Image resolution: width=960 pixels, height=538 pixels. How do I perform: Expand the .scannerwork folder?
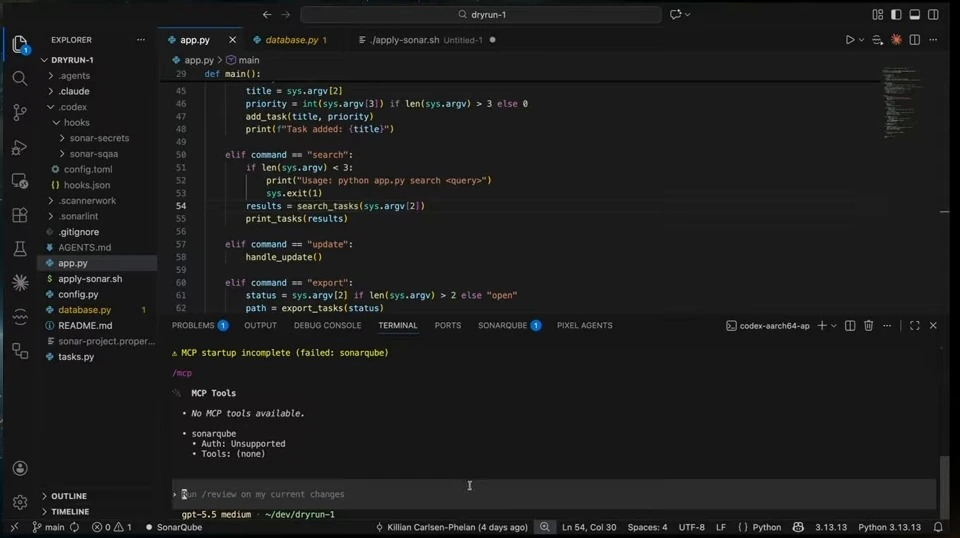click(87, 201)
